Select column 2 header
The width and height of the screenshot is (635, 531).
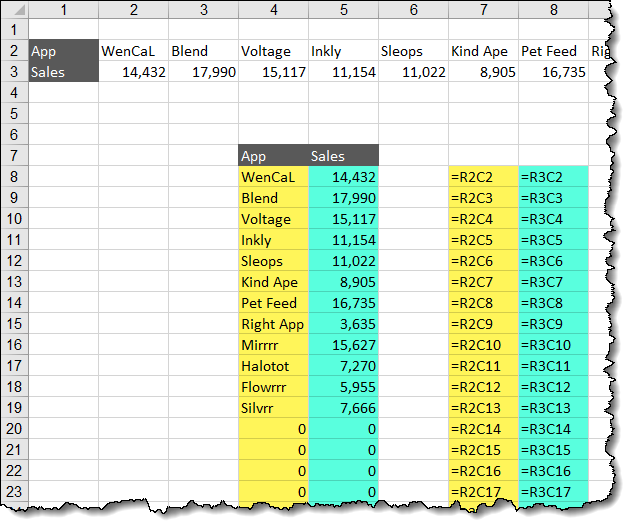coord(133,9)
